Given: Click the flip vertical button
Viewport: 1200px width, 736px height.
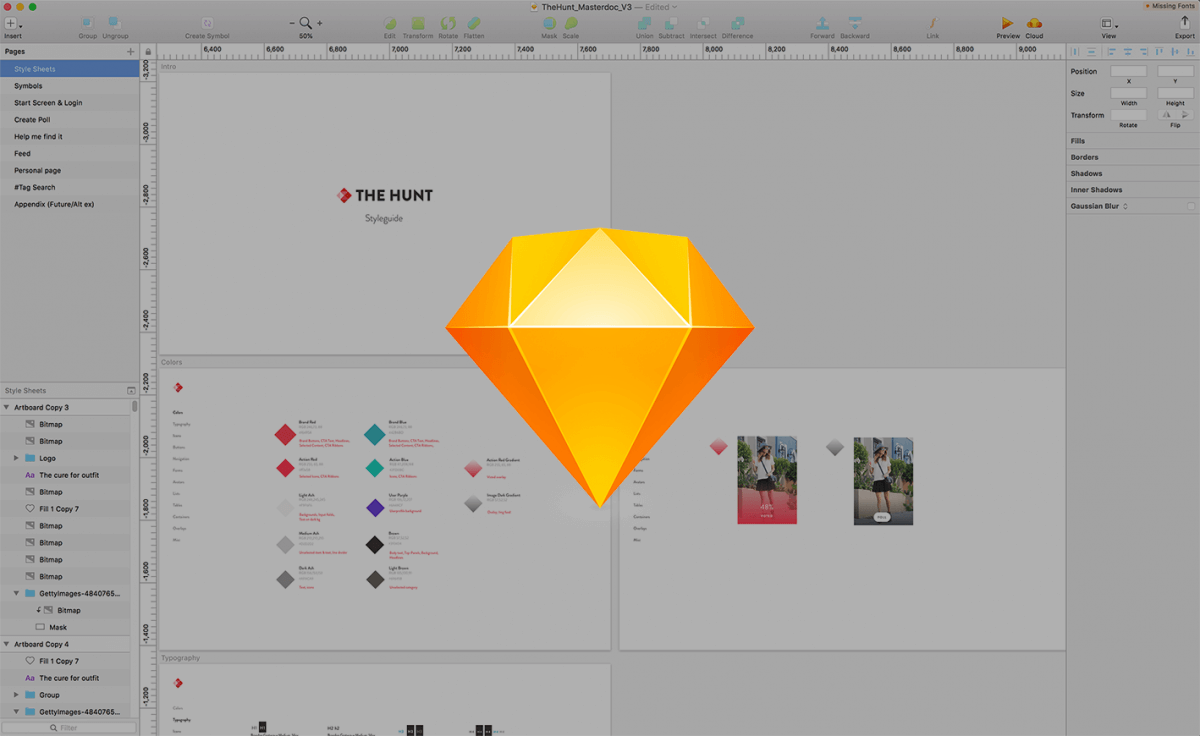Looking at the screenshot, I should click(1185, 115).
